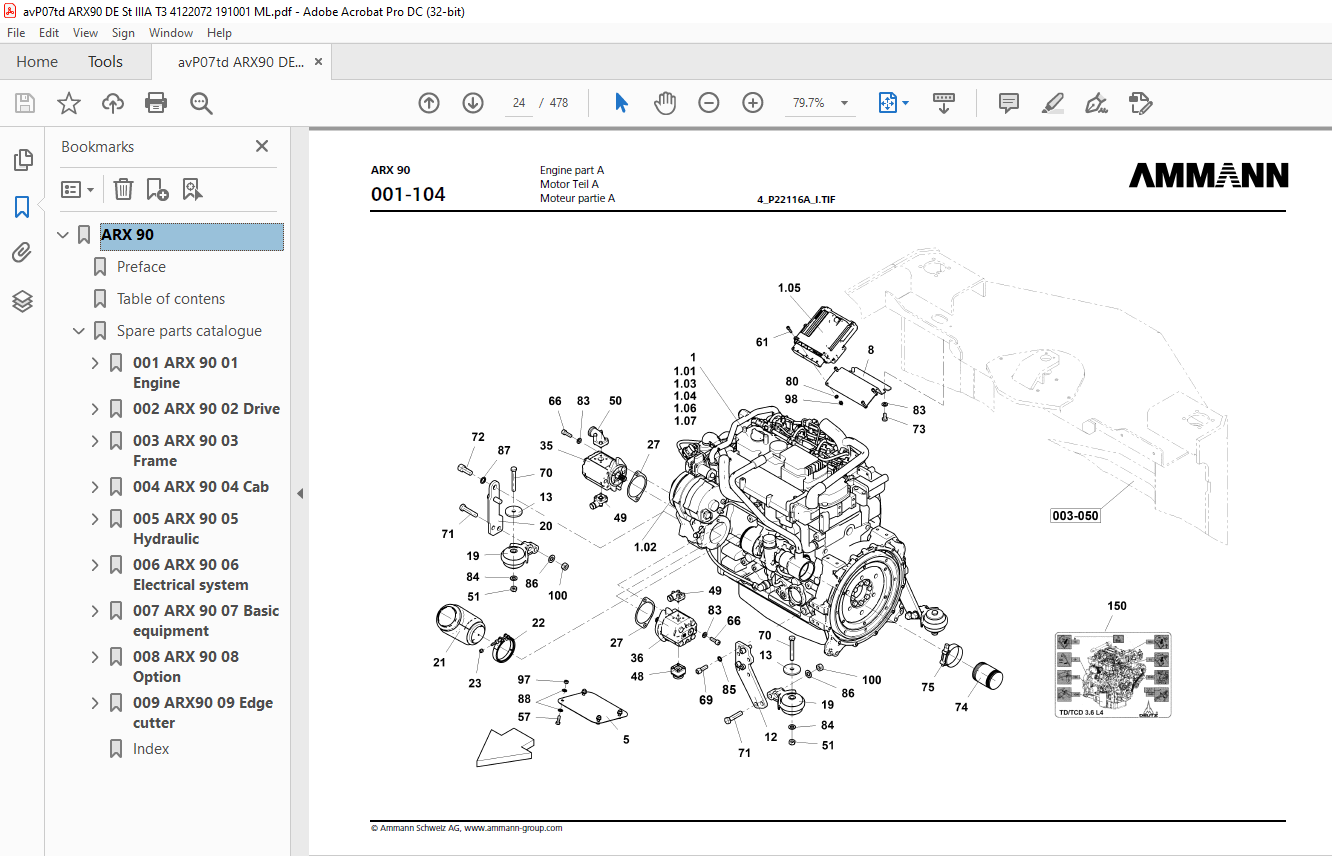1332x856 pixels.
Task: Click the upload to cloud icon
Action: pyautogui.click(x=113, y=103)
